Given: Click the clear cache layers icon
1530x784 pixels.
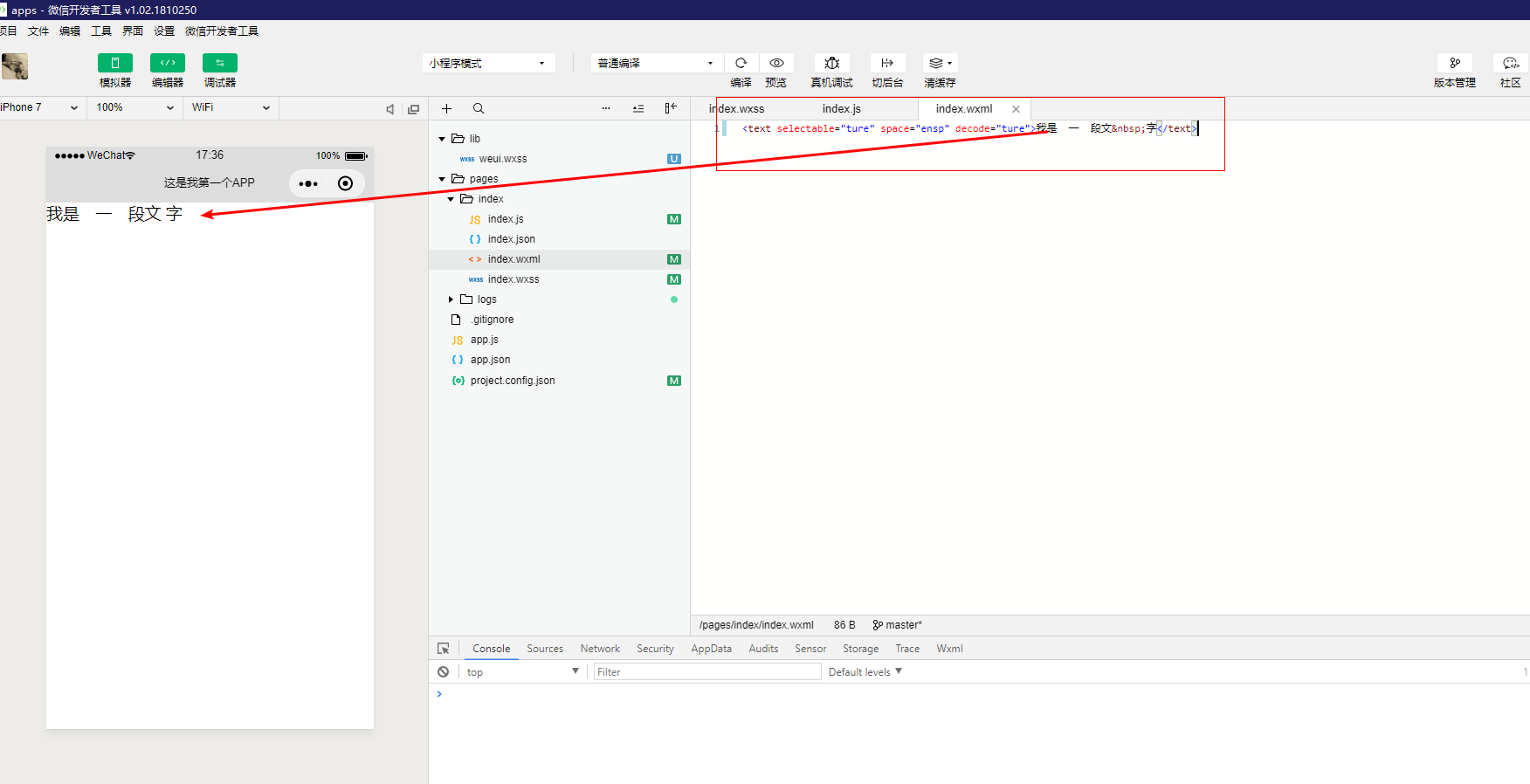Looking at the screenshot, I should pyautogui.click(x=940, y=63).
